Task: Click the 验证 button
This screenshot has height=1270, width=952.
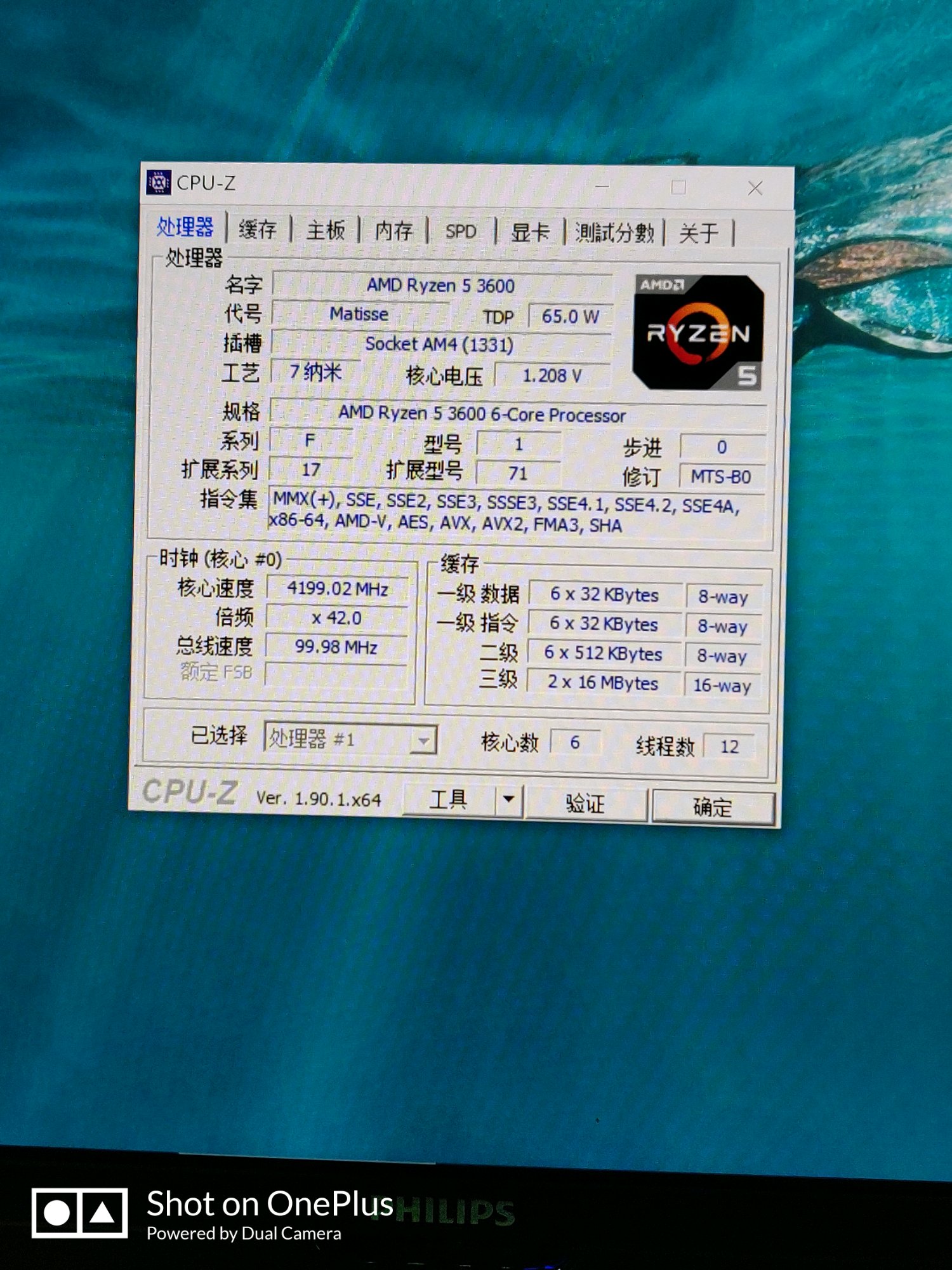Action: (x=585, y=803)
